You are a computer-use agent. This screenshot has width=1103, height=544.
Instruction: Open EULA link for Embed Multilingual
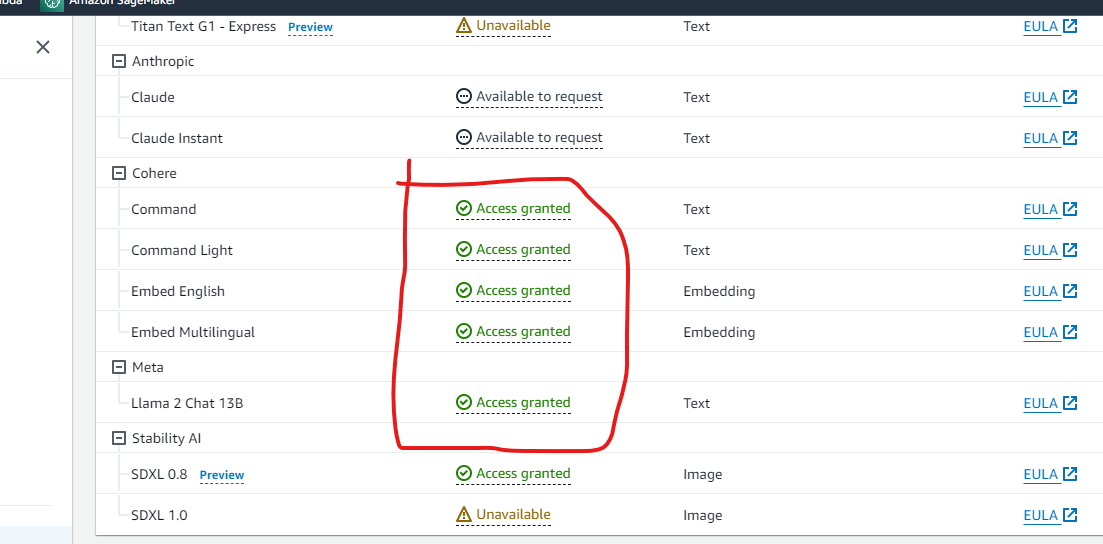[1050, 331]
